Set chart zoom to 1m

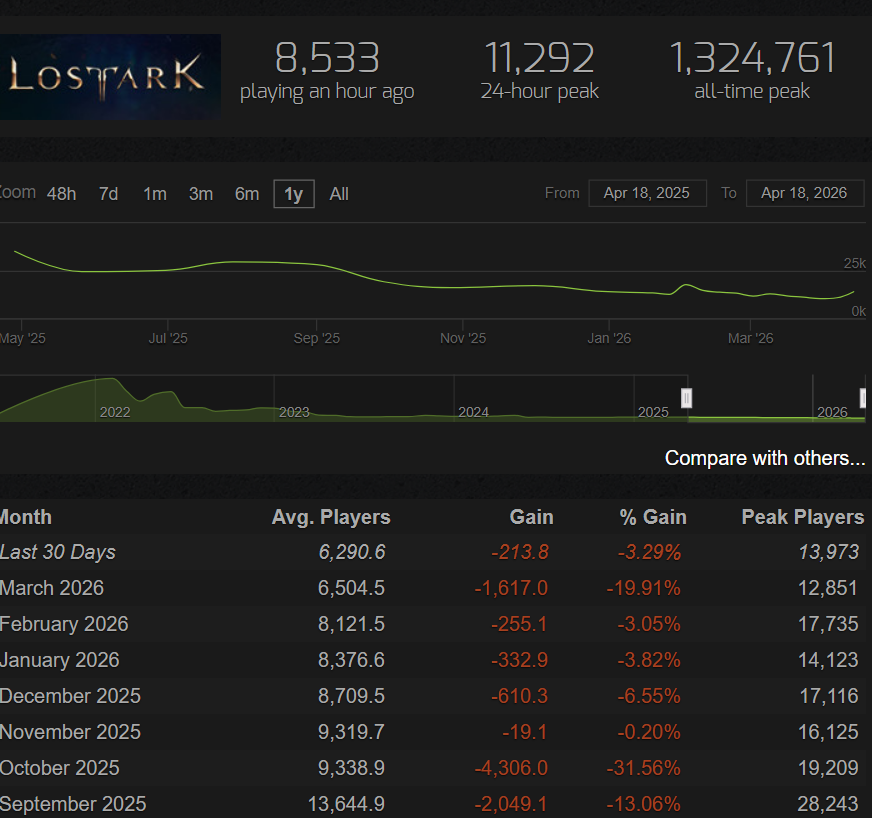point(155,194)
